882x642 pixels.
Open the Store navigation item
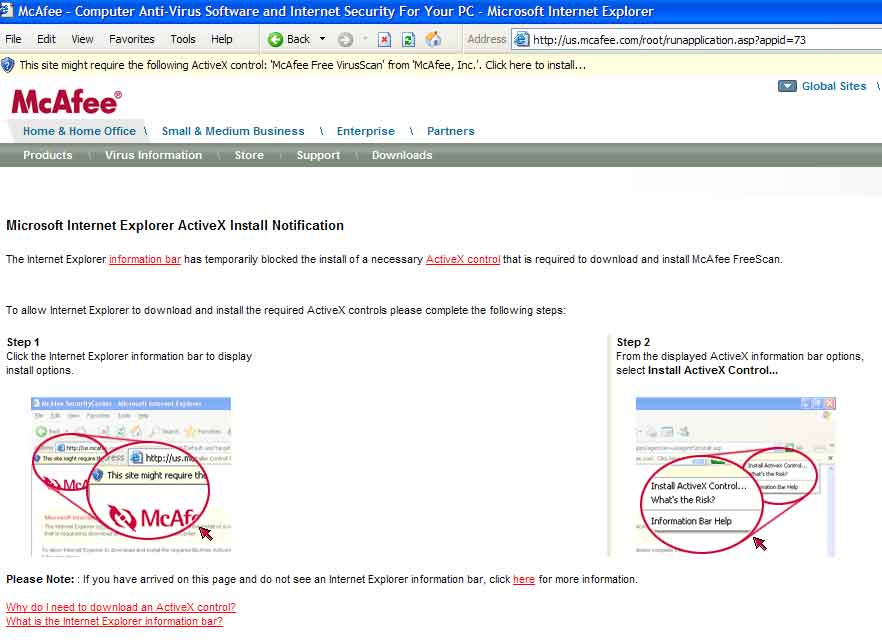249,155
